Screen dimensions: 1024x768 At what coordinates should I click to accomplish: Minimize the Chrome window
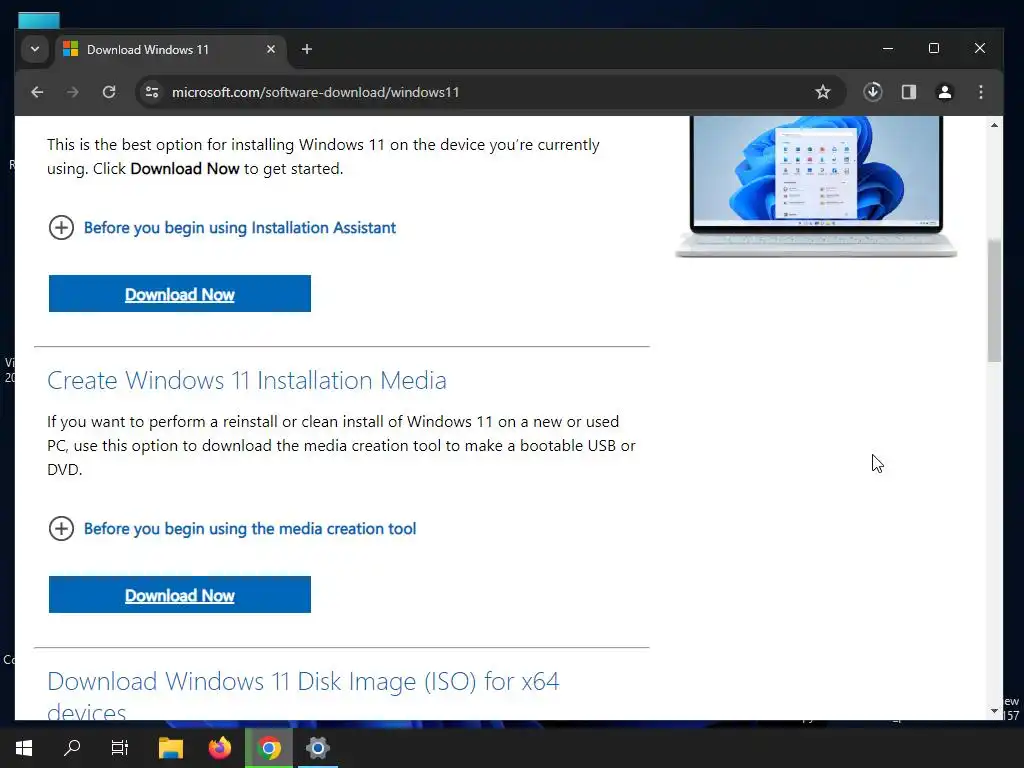(888, 48)
